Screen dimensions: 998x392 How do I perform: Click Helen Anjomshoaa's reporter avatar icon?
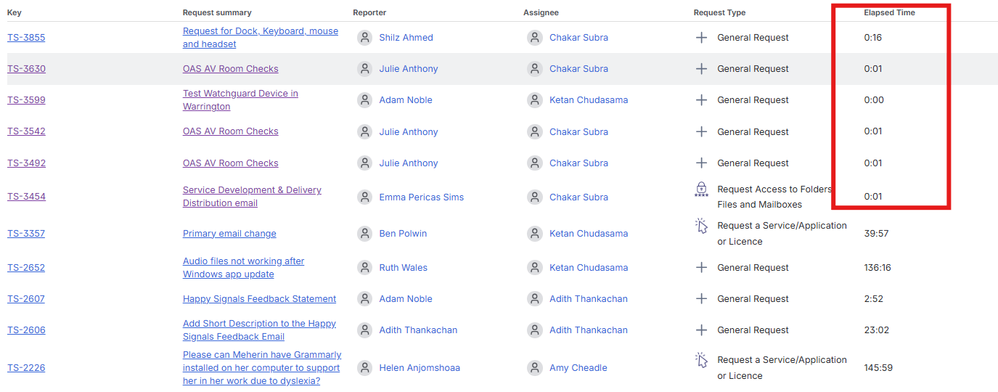click(x=365, y=368)
